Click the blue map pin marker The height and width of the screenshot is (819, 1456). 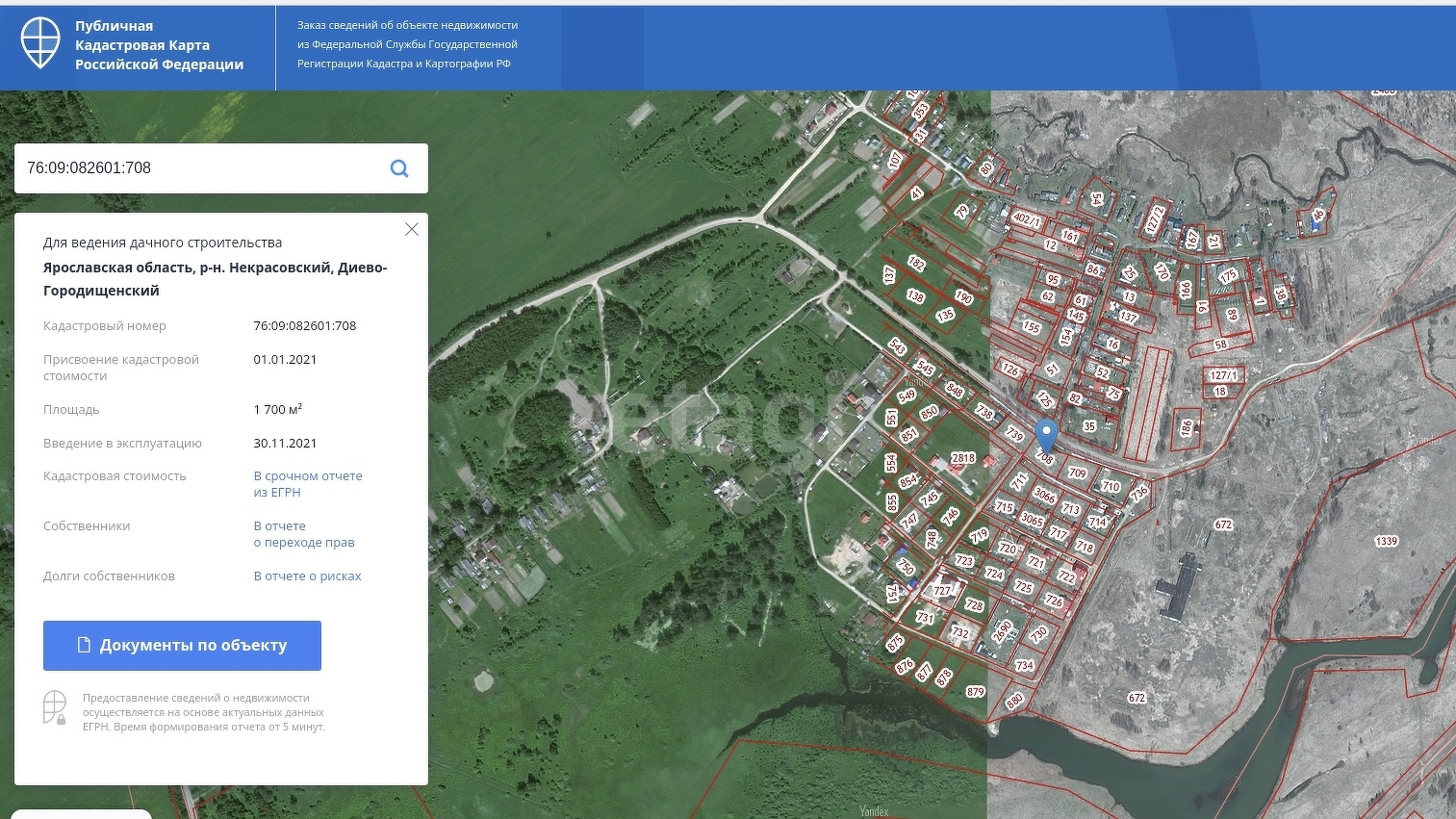[x=1046, y=435]
